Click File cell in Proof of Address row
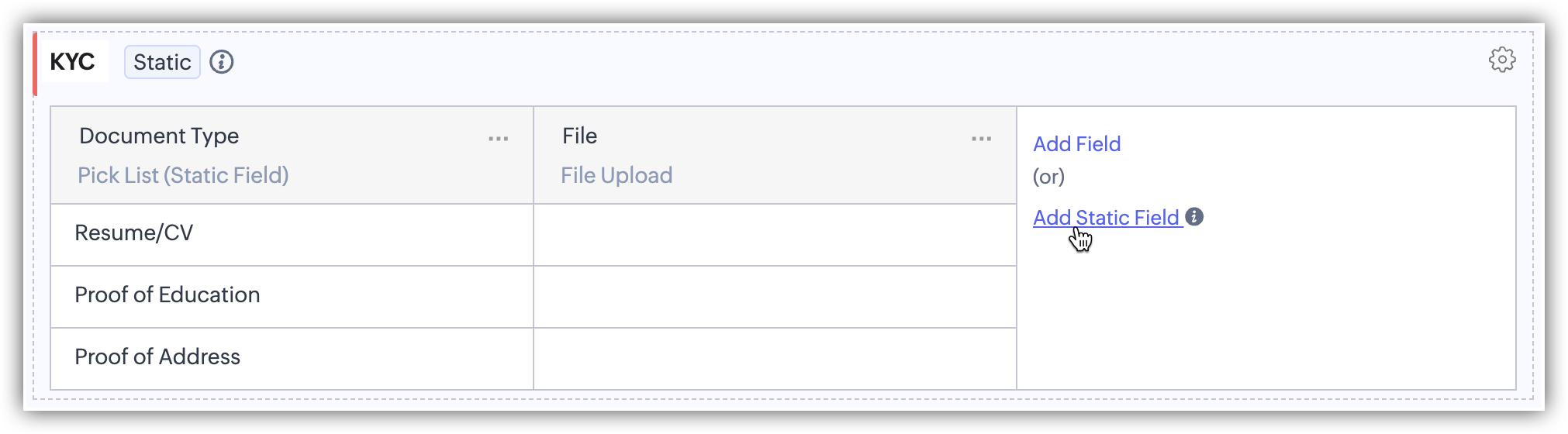Screen dimensions: 1568x434 tap(774, 359)
